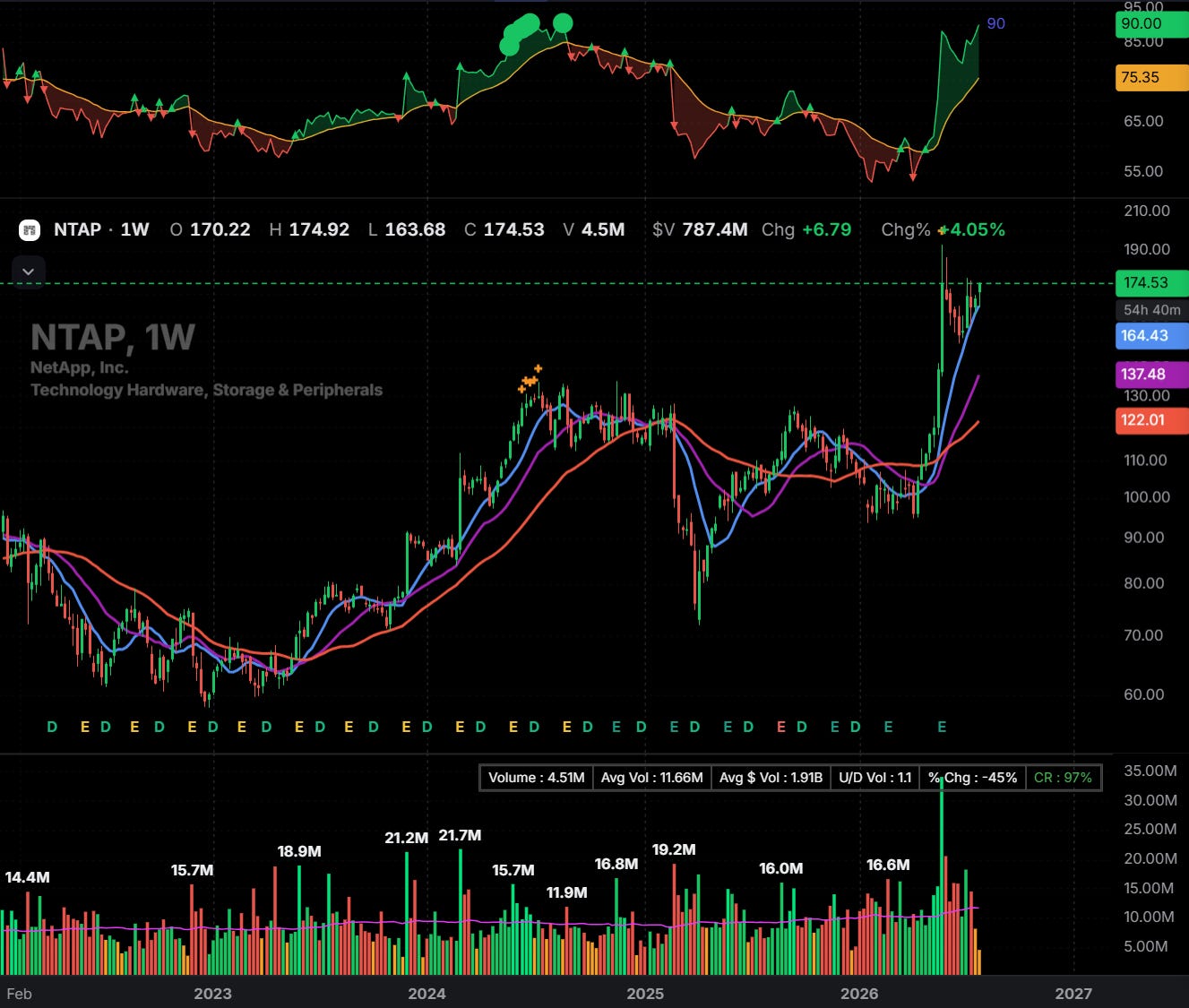Click the 18.9M volume peak label
The width and height of the screenshot is (1189, 1008).
point(299,851)
